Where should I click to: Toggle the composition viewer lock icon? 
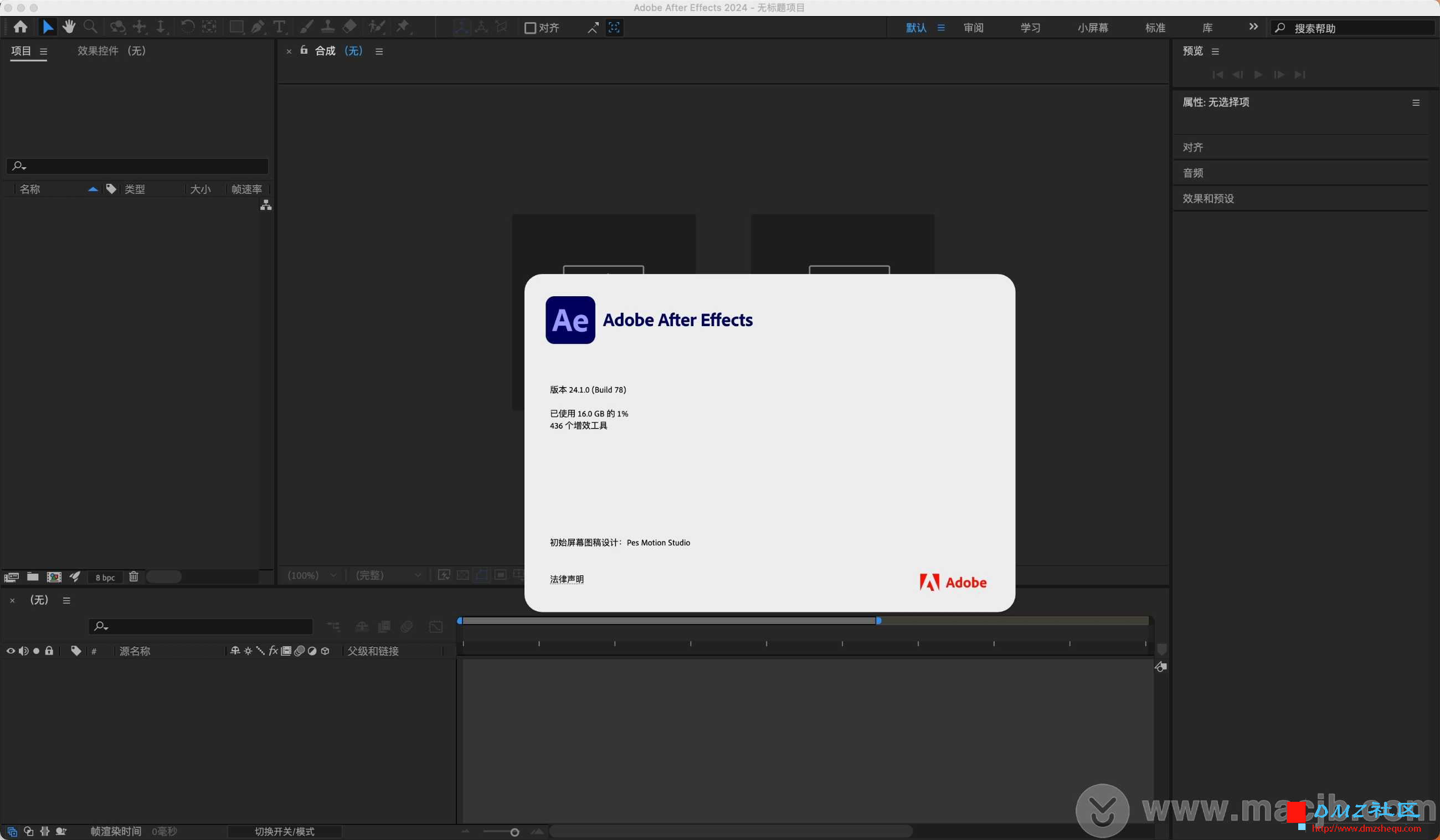[304, 50]
